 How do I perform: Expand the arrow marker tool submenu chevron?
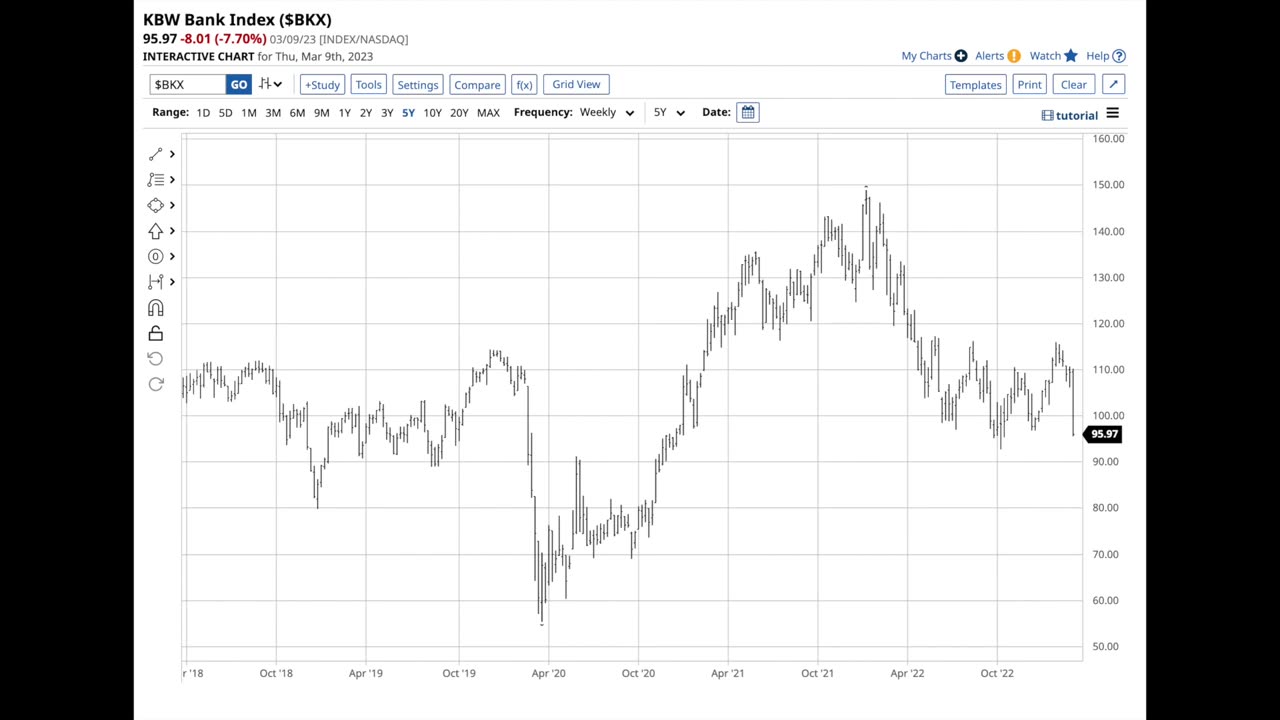(172, 231)
